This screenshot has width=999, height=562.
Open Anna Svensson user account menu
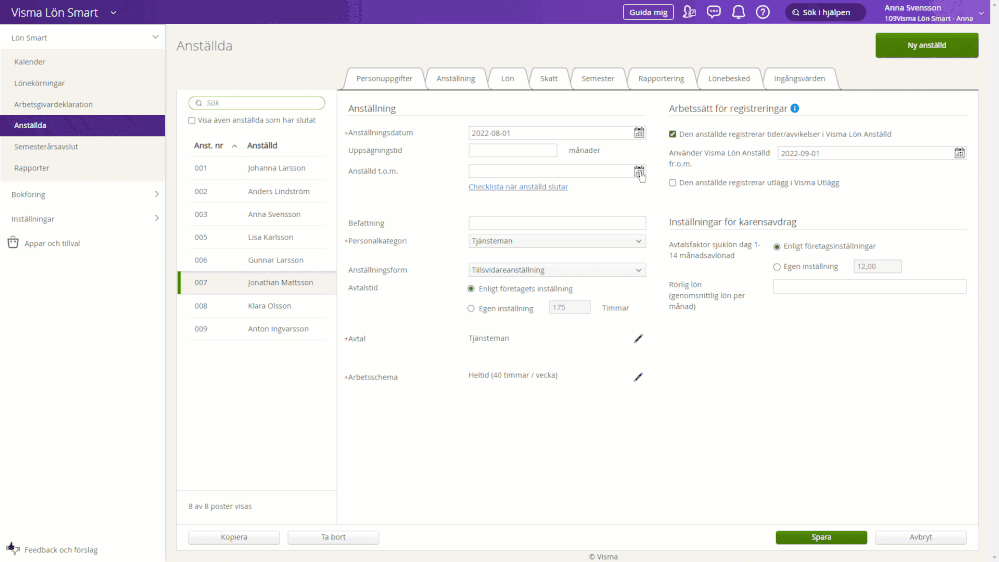(x=934, y=12)
